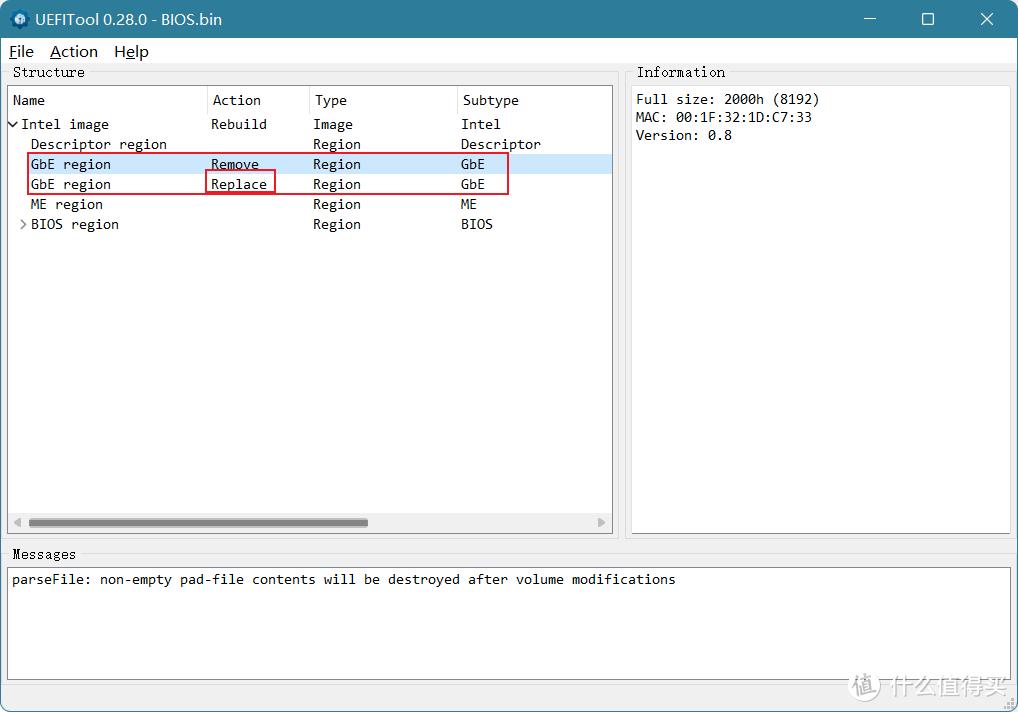
Task: Select the parseFile message in Messages list
Action: [343, 580]
